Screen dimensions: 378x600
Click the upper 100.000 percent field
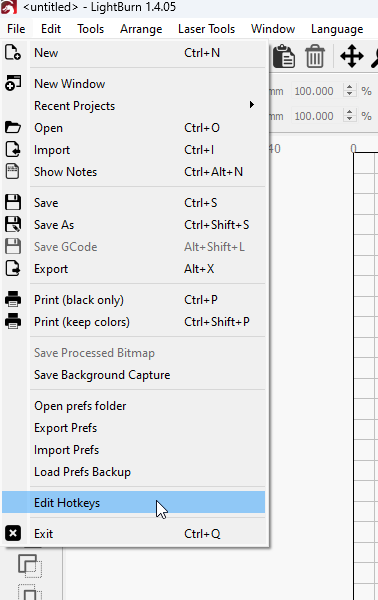(318, 91)
